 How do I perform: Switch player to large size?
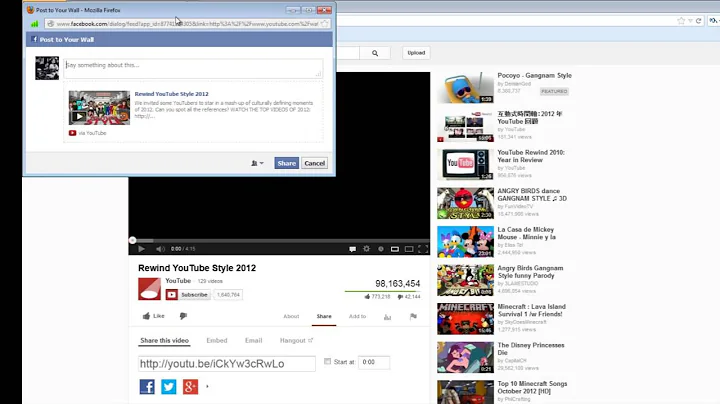click(409, 249)
